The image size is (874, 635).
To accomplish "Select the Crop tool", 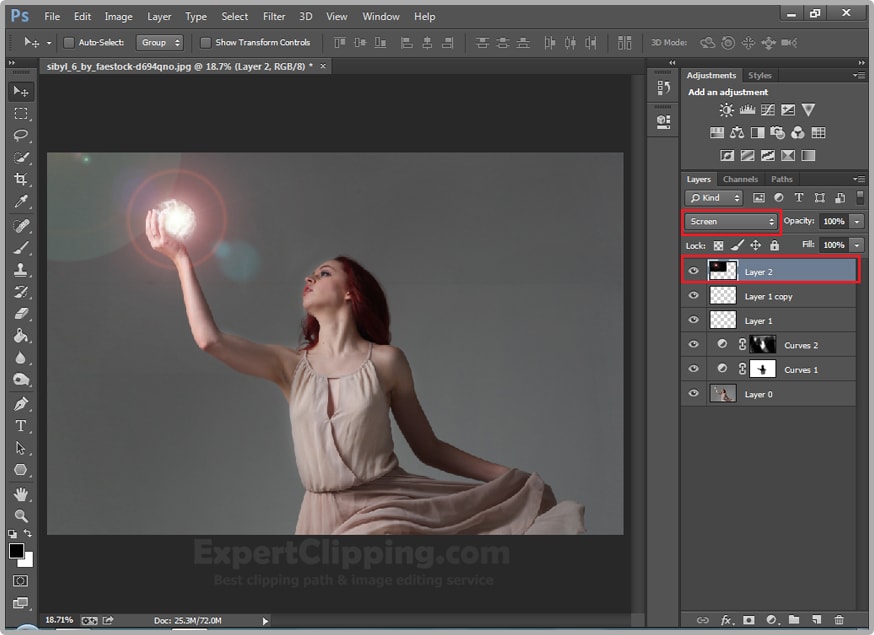I will (21, 180).
